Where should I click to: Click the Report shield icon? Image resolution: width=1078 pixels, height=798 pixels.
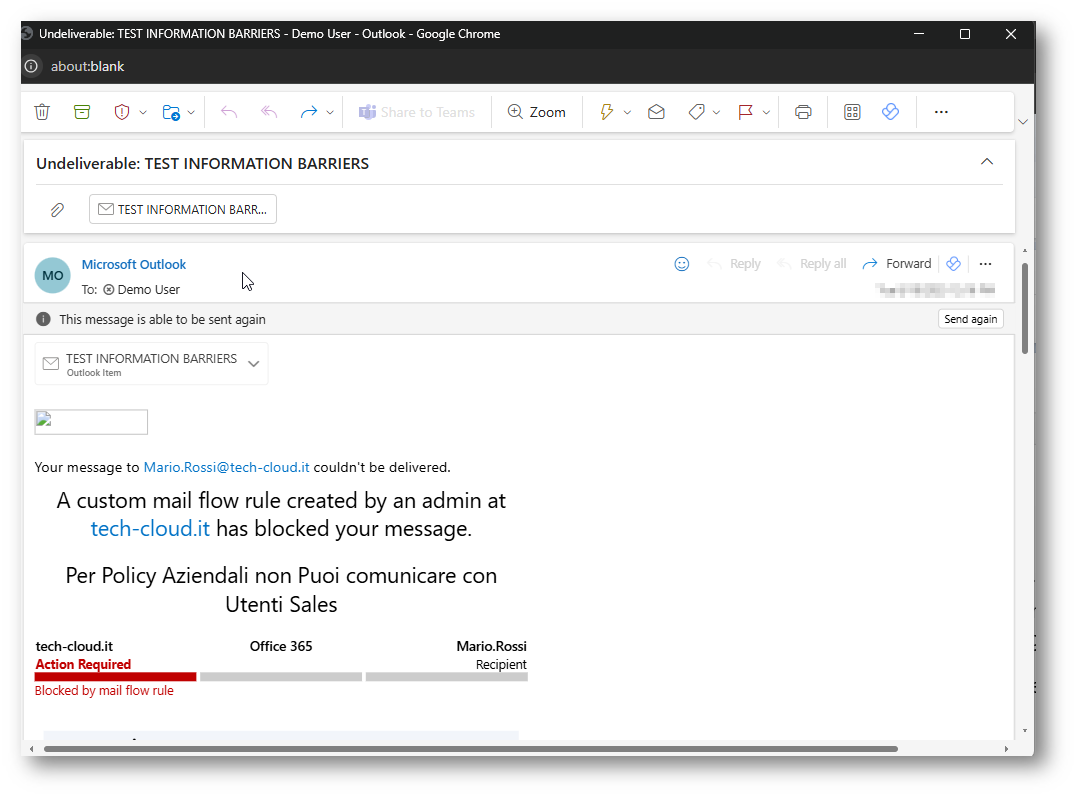click(x=122, y=112)
